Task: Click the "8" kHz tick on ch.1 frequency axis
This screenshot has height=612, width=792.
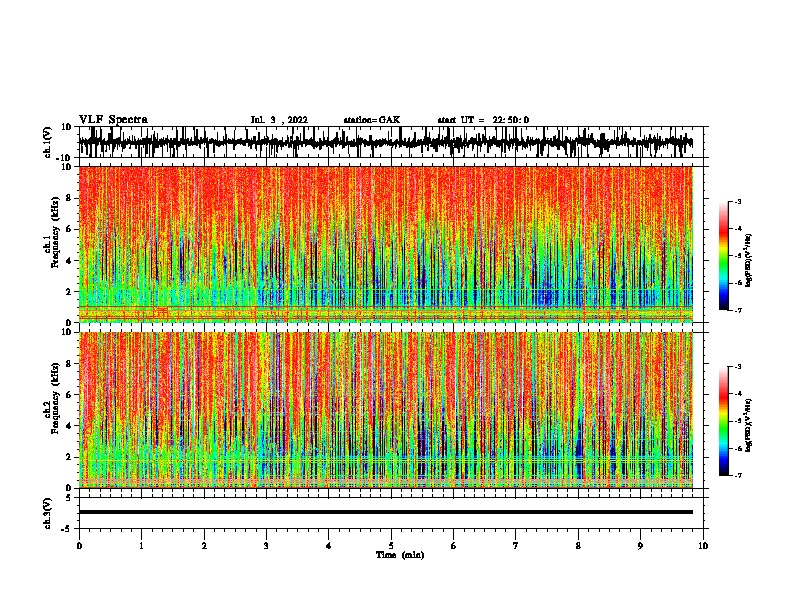Action: [69, 198]
